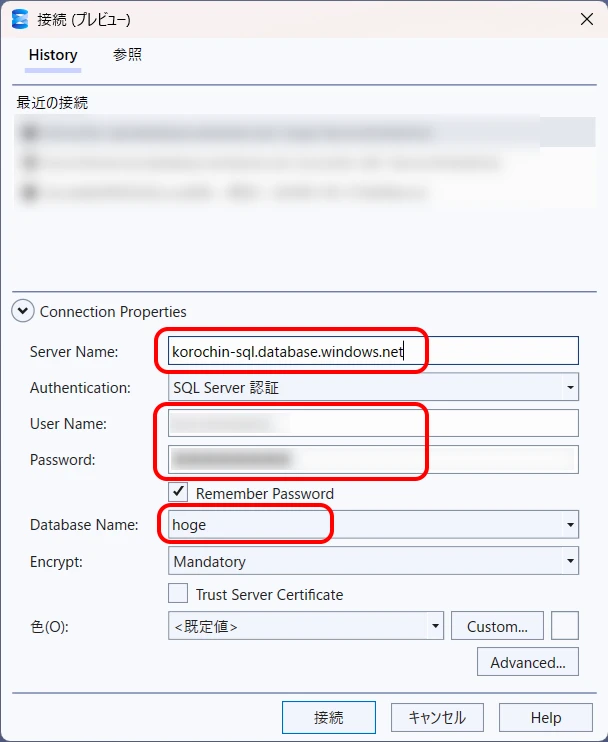This screenshot has width=608, height=742.
Task: Open the Help button
Action: 545,717
